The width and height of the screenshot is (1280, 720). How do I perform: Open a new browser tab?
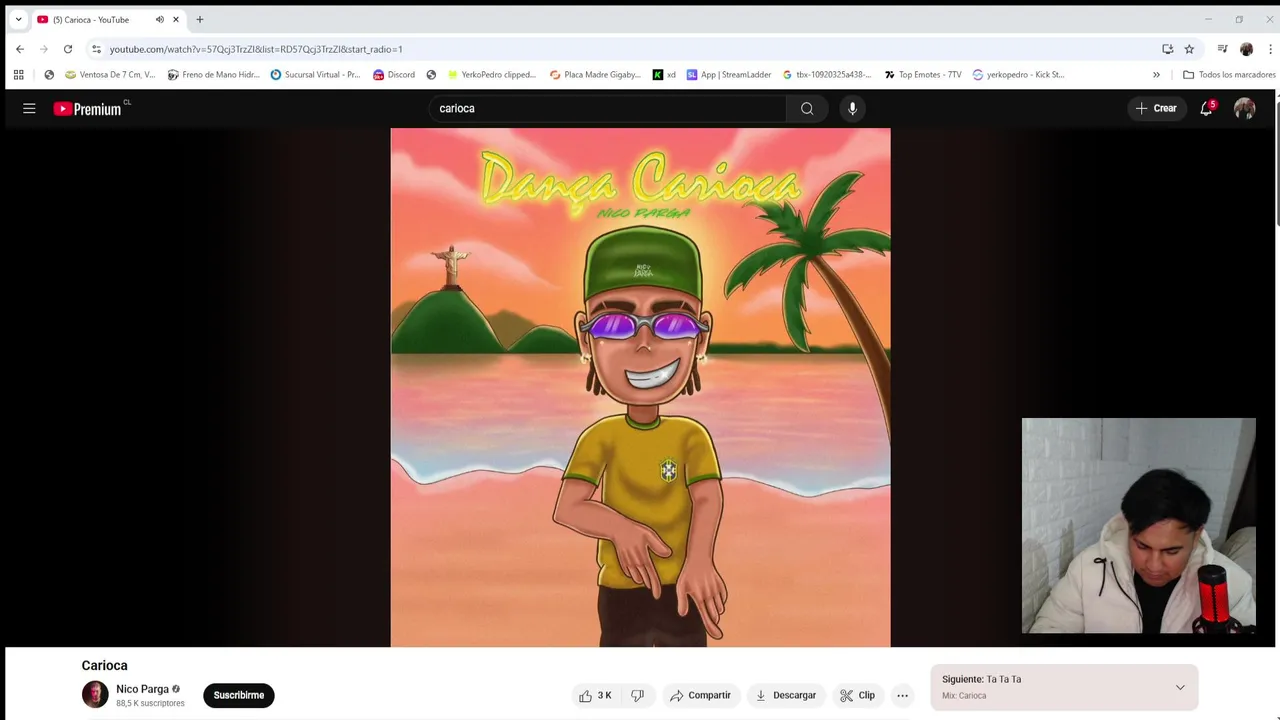coord(199,19)
